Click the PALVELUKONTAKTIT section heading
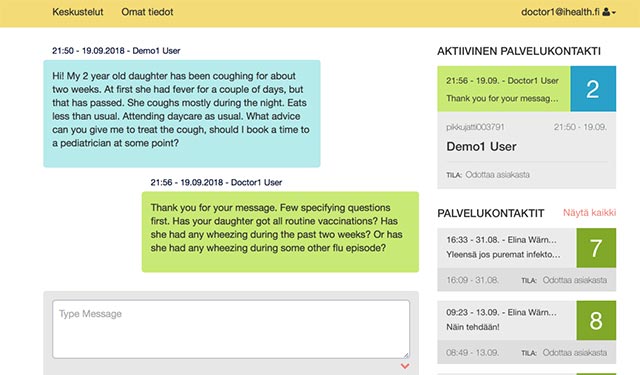The height and width of the screenshot is (375, 640). coord(491,213)
